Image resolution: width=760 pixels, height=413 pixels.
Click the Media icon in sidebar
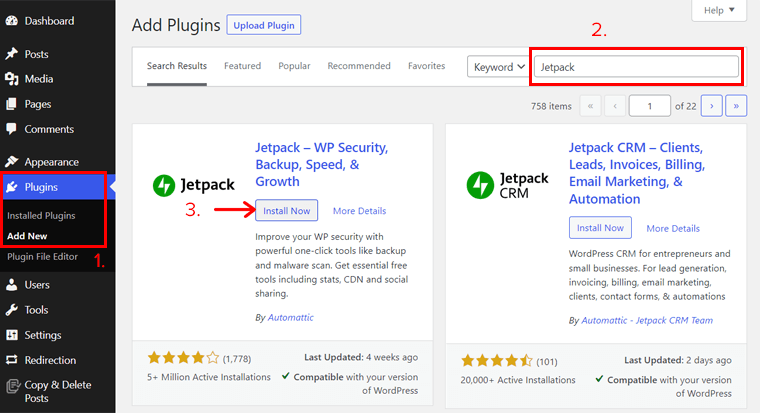coord(12,79)
